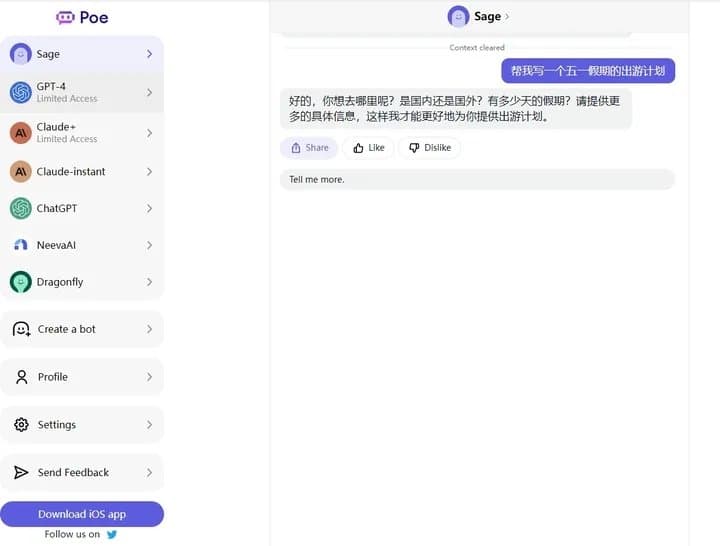The height and width of the screenshot is (546, 720).
Task: Open the Profile label
Action: coord(53,377)
